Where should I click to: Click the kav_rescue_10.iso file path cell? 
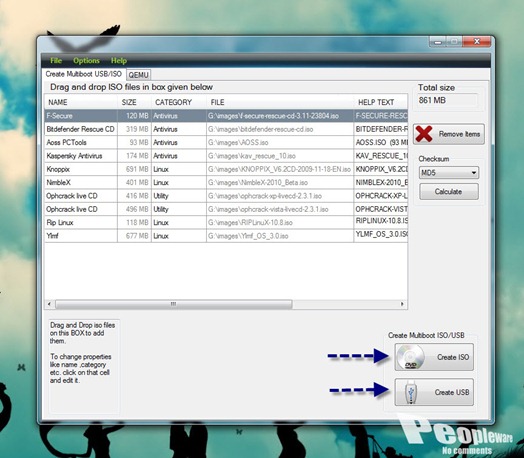tap(280, 156)
